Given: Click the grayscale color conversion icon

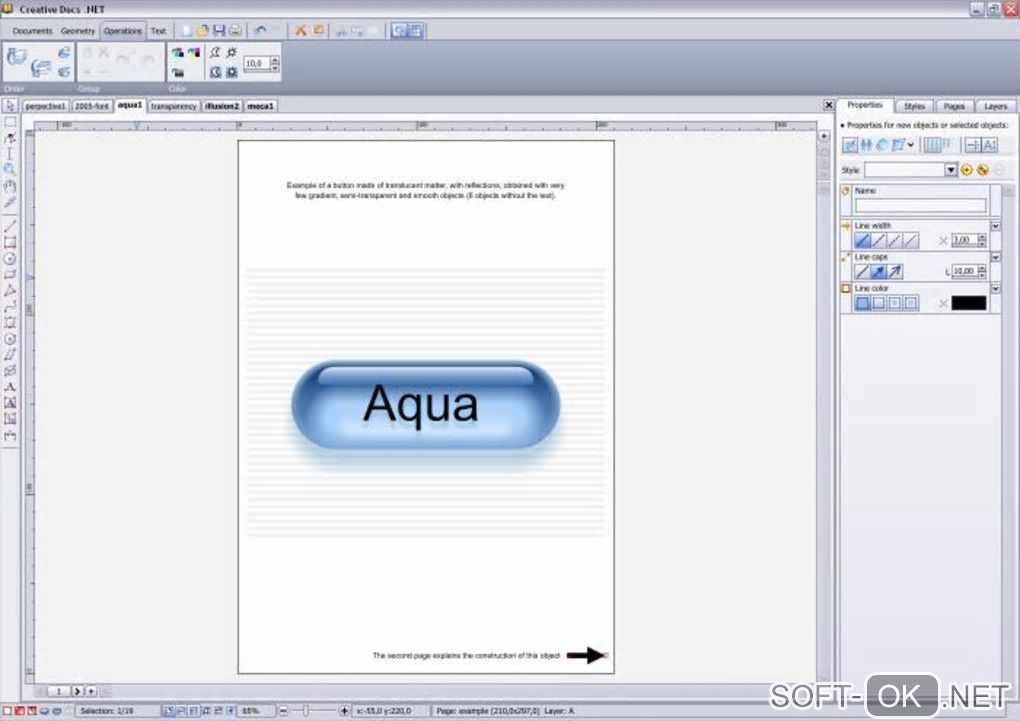Looking at the screenshot, I should coord(178,72).
